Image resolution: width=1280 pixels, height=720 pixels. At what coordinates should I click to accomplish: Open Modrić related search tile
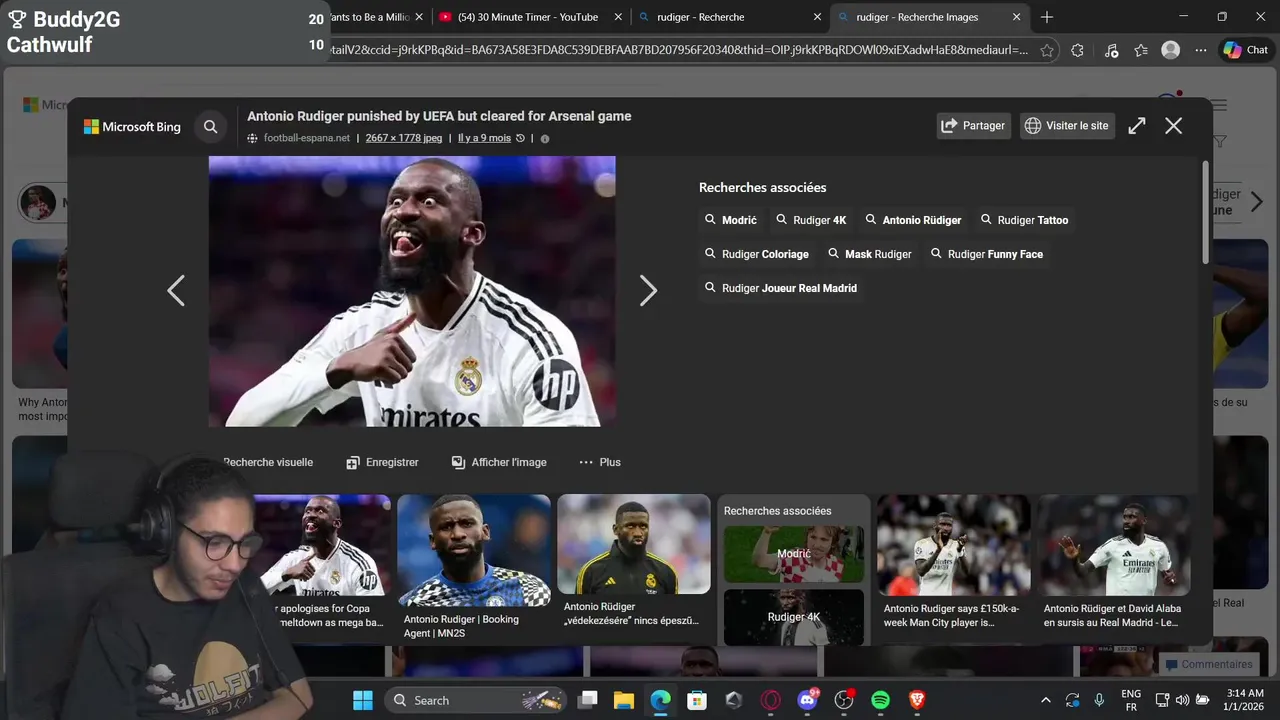pyautogui.click(x=794, y=554)
